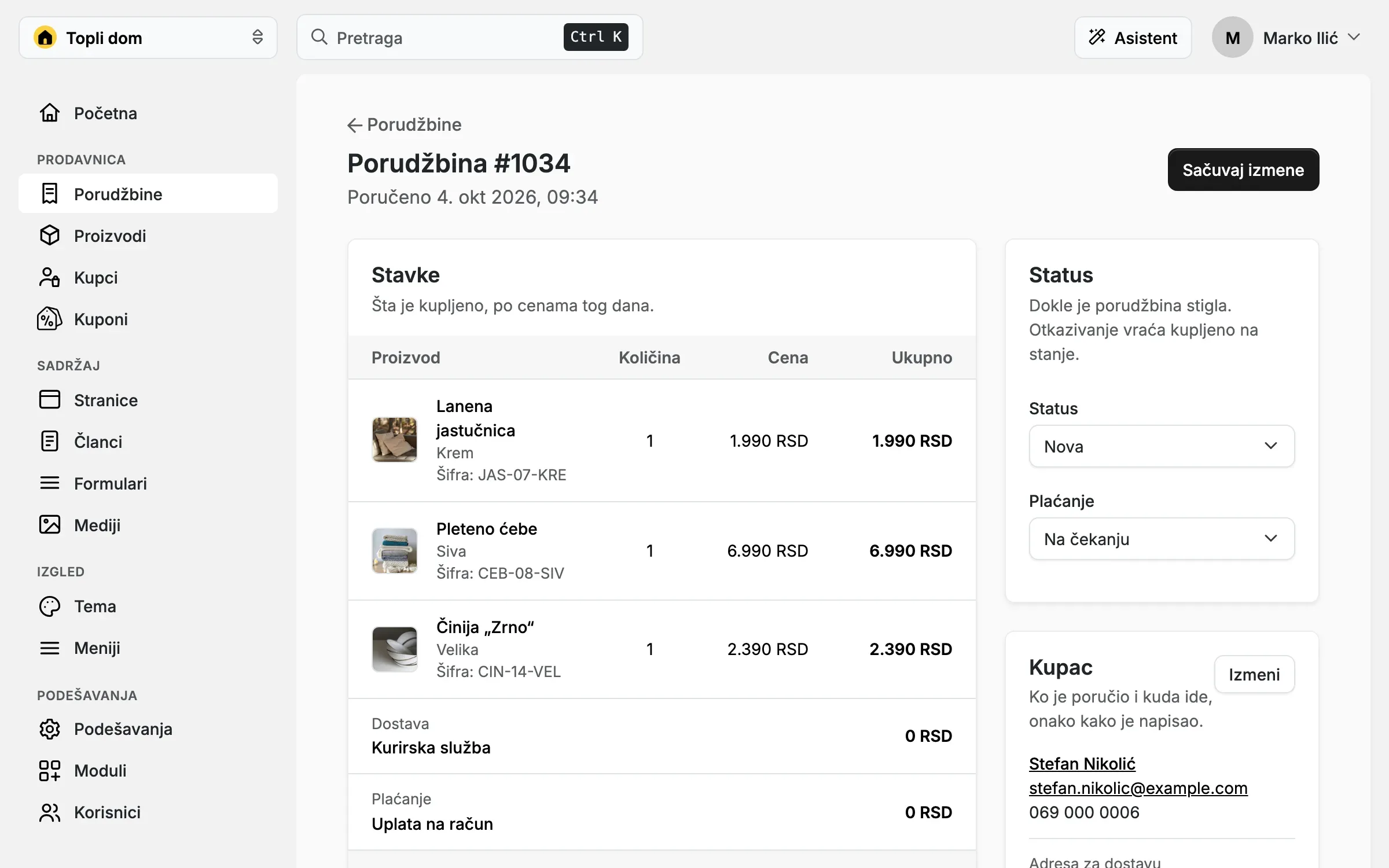Click the Kupci person icon

pos(50,277)
